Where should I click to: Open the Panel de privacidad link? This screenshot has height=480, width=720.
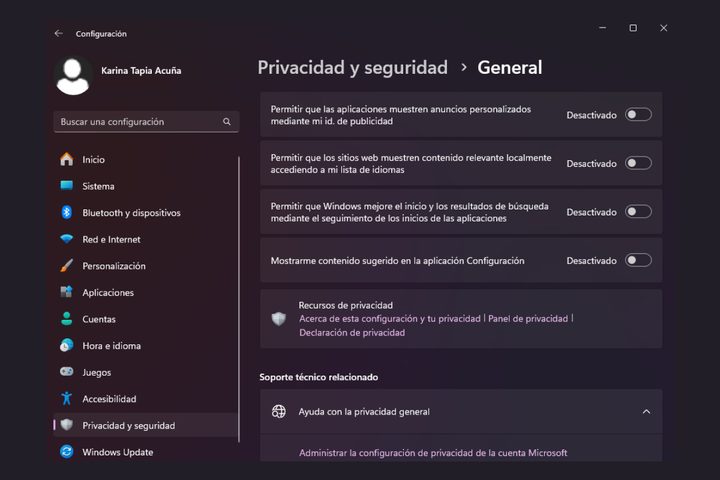tap(528, 318)
